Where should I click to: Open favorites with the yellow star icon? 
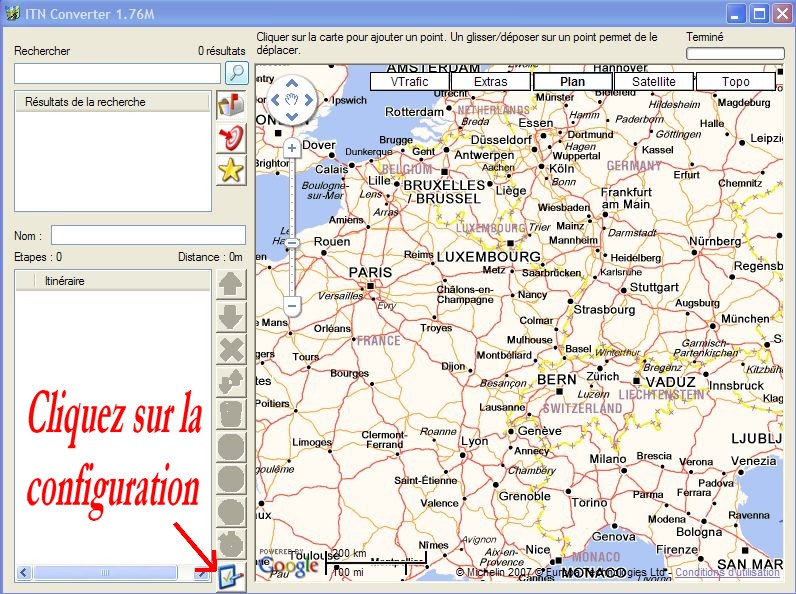click(x=231, y=170)
